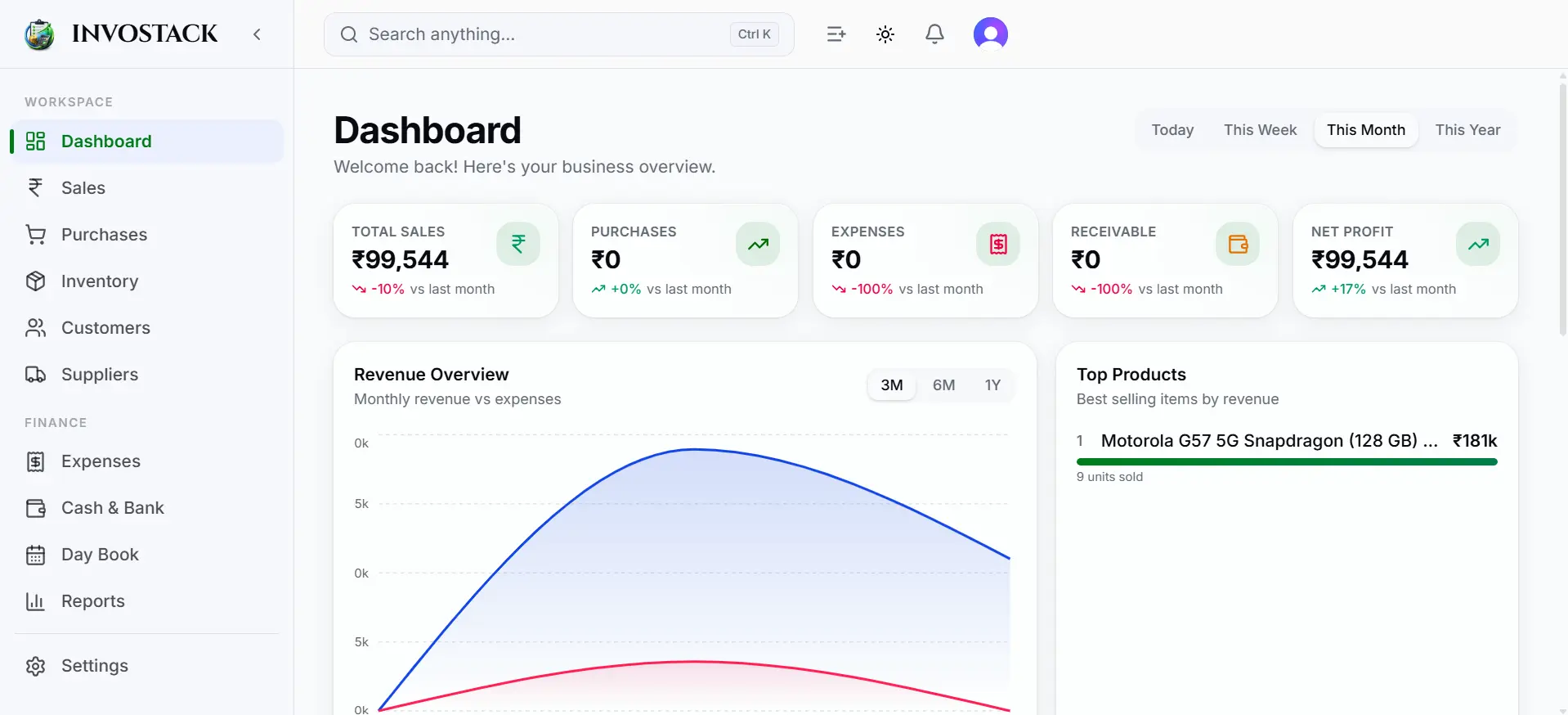
Task: Select the Dashboard sidebar label
Action: 106,142
